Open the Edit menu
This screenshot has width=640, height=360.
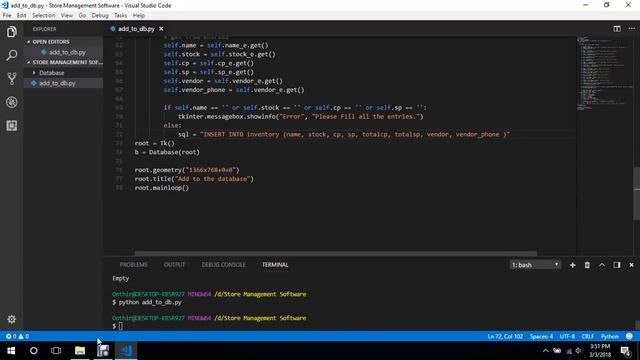[x=21, y=16]
